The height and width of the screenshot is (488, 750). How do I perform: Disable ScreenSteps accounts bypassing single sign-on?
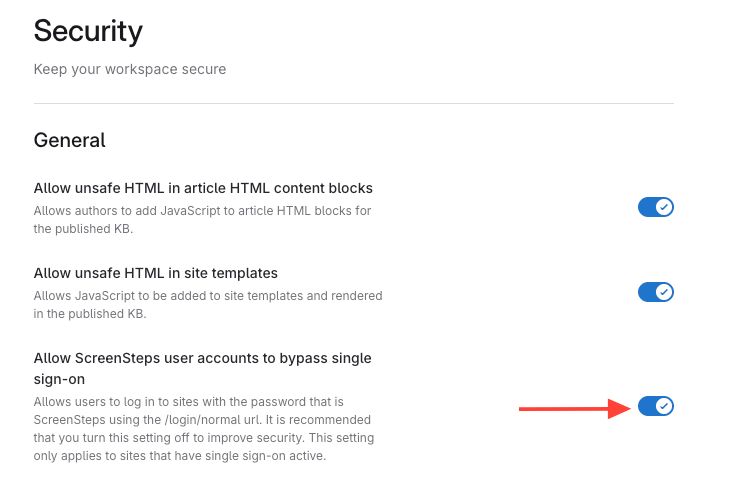pos(655,406)
